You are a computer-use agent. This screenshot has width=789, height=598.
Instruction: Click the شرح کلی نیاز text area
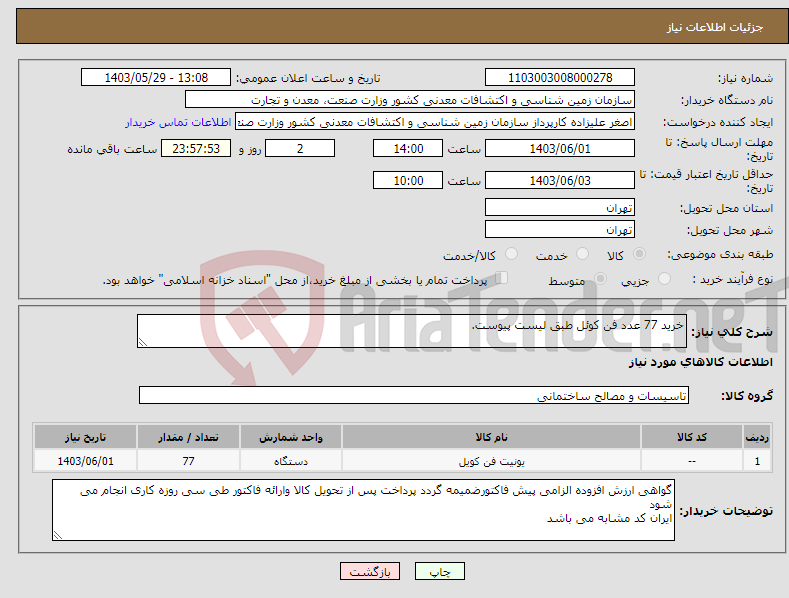click(412, 331)
